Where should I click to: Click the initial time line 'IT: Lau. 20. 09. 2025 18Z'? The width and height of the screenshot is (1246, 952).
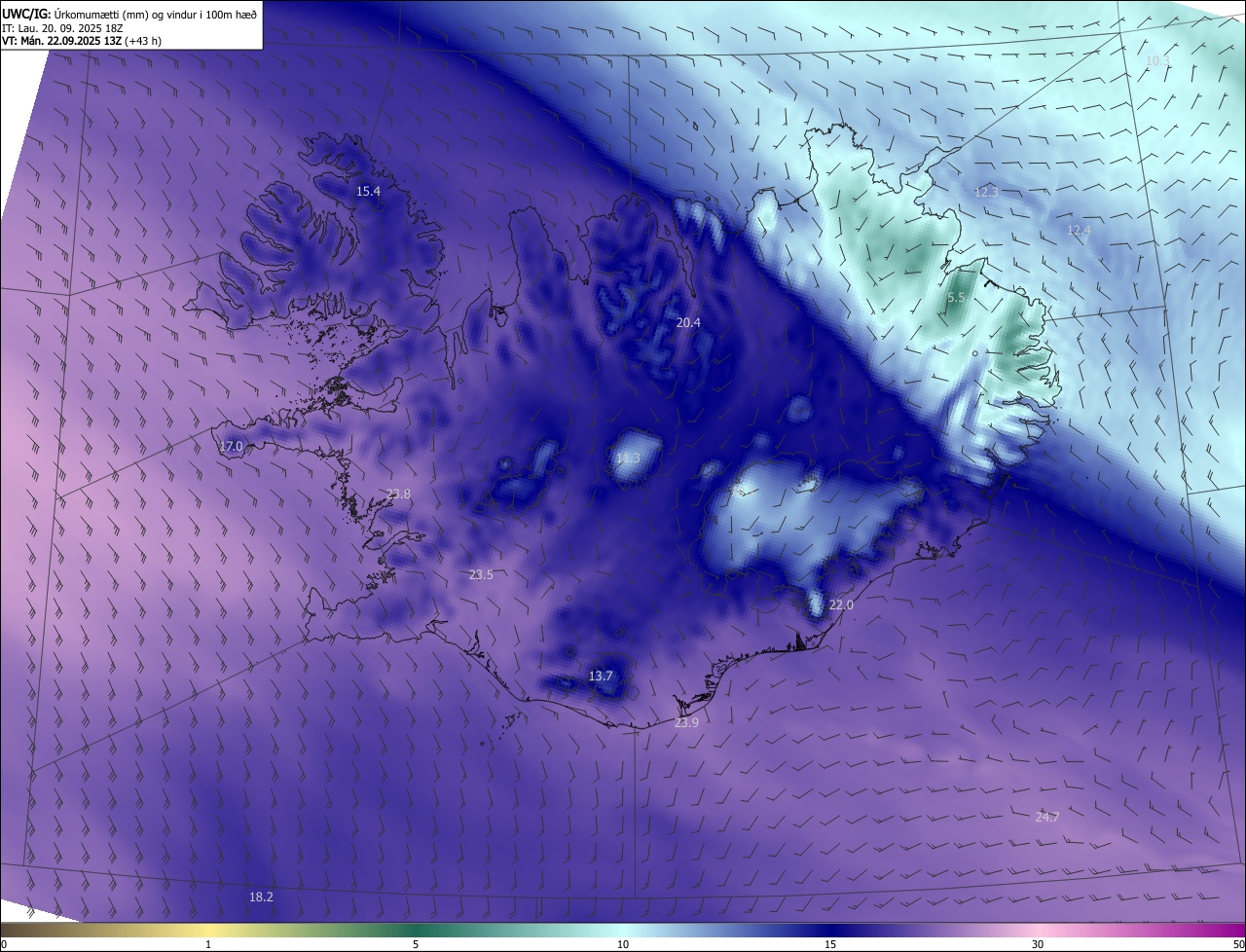pyautogui.click(x=64, y=28)
